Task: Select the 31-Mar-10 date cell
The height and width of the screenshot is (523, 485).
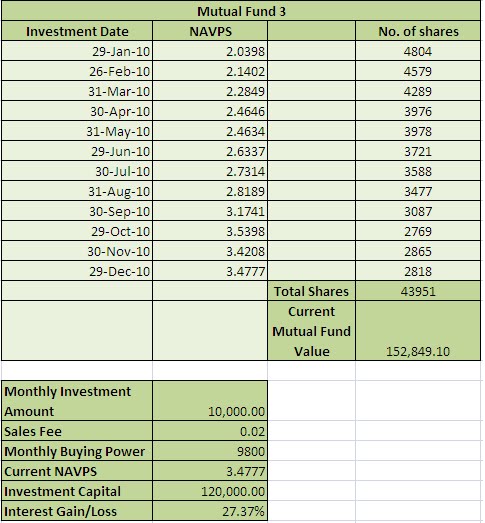Action: (77, 91)
